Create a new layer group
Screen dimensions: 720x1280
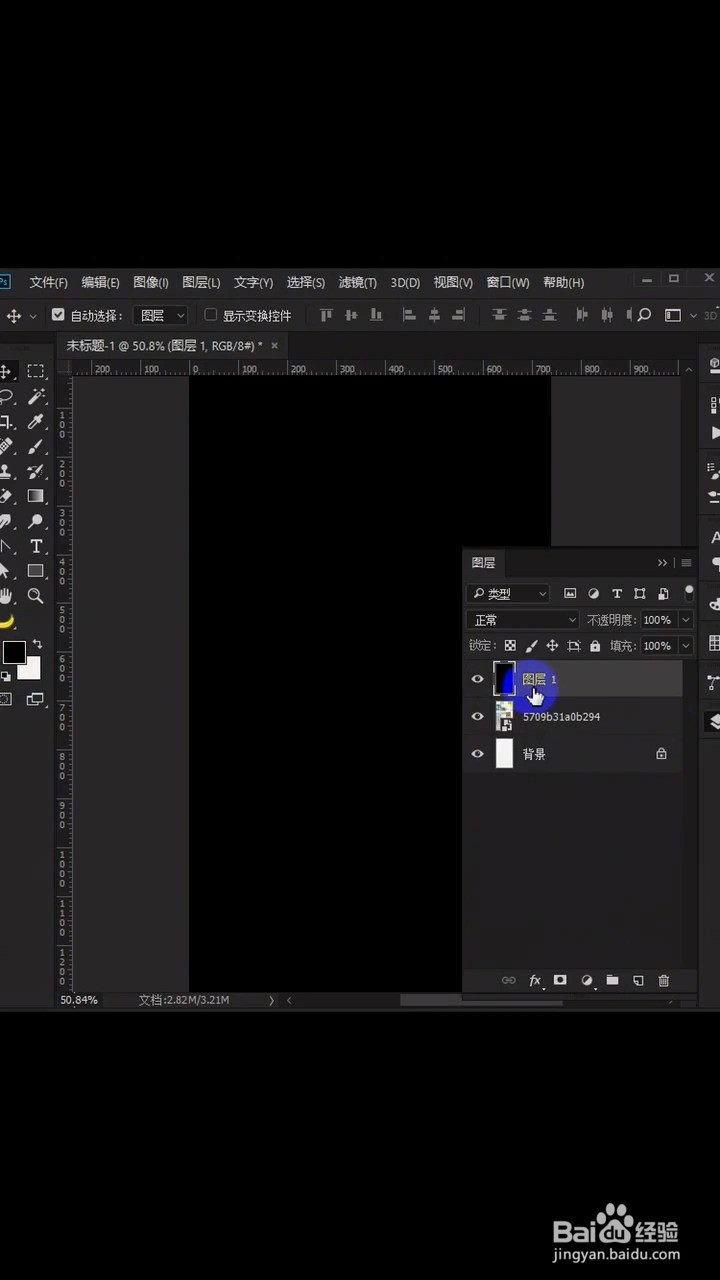[612, 981]
